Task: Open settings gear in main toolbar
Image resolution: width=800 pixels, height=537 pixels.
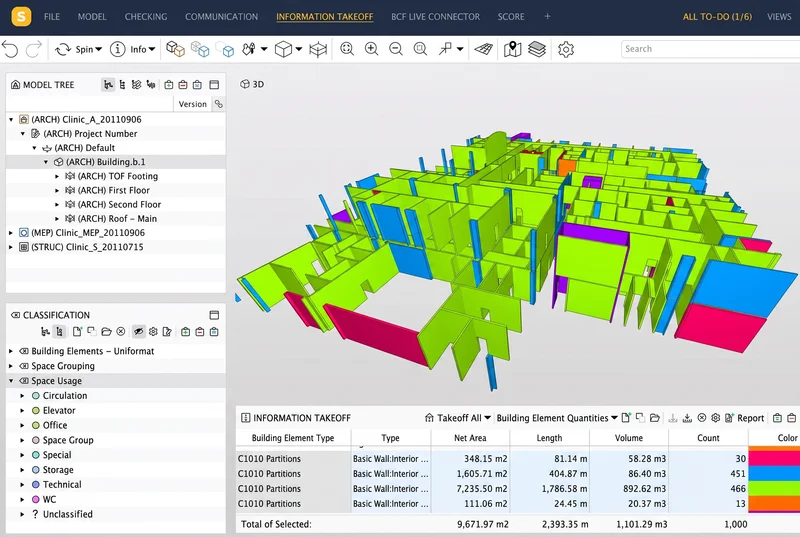Action: click(x=566, y=49)
